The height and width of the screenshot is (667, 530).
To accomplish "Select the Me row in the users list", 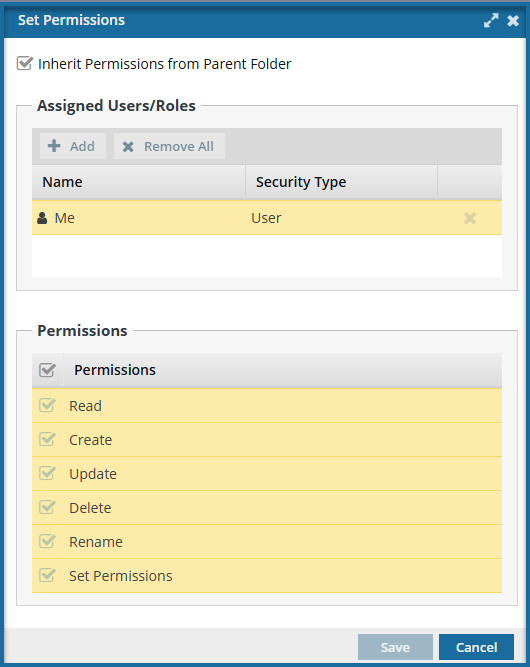I will [267, 218].
